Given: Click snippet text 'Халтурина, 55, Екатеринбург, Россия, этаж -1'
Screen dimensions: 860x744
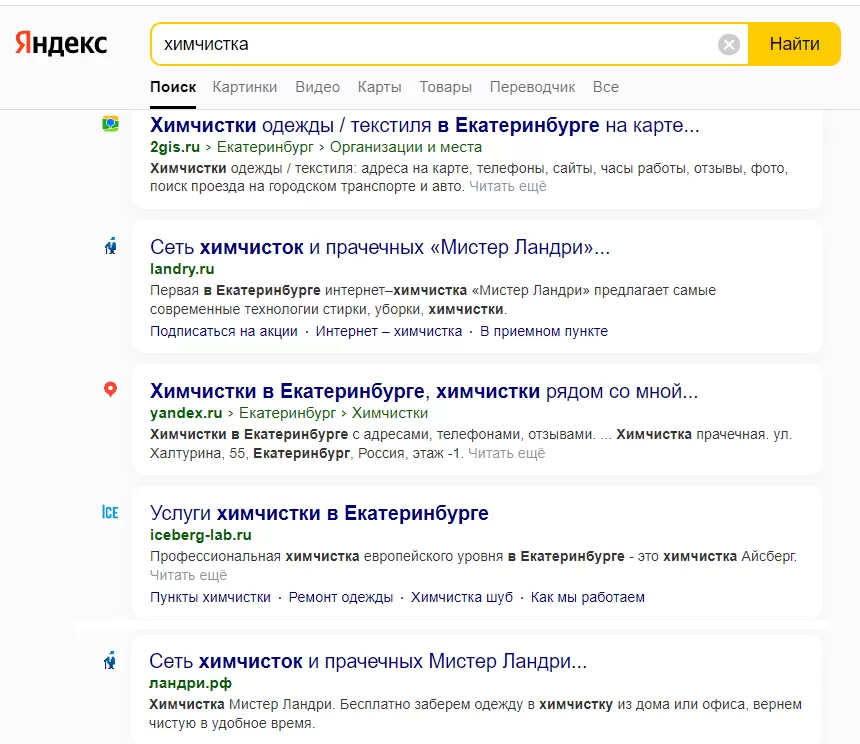Looking at the screenshot, I should (307, 453).
